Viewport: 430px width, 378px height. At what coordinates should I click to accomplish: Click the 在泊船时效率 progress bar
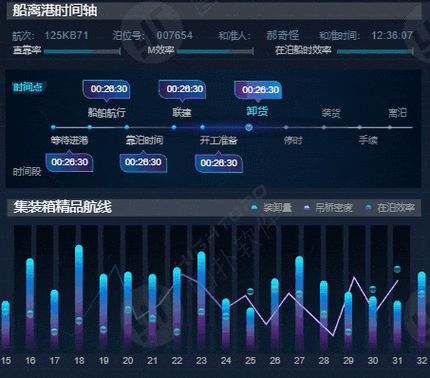pos(375,51)
